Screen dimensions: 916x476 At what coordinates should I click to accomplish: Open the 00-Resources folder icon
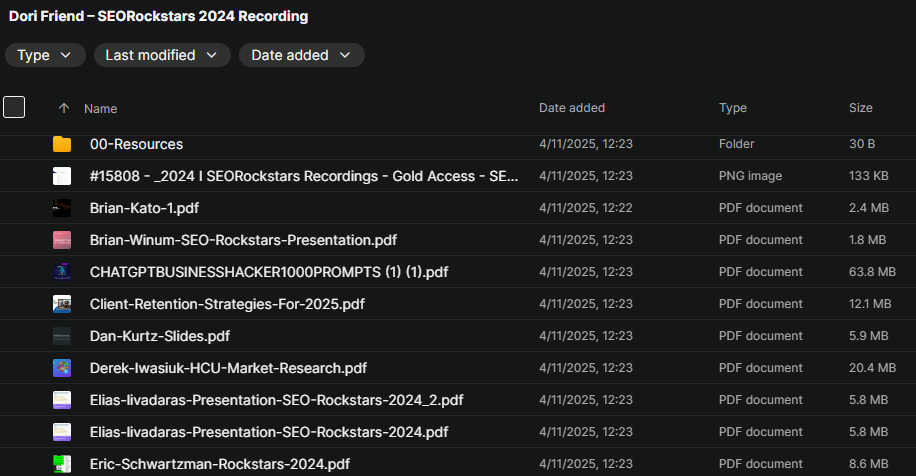point(62,144)
